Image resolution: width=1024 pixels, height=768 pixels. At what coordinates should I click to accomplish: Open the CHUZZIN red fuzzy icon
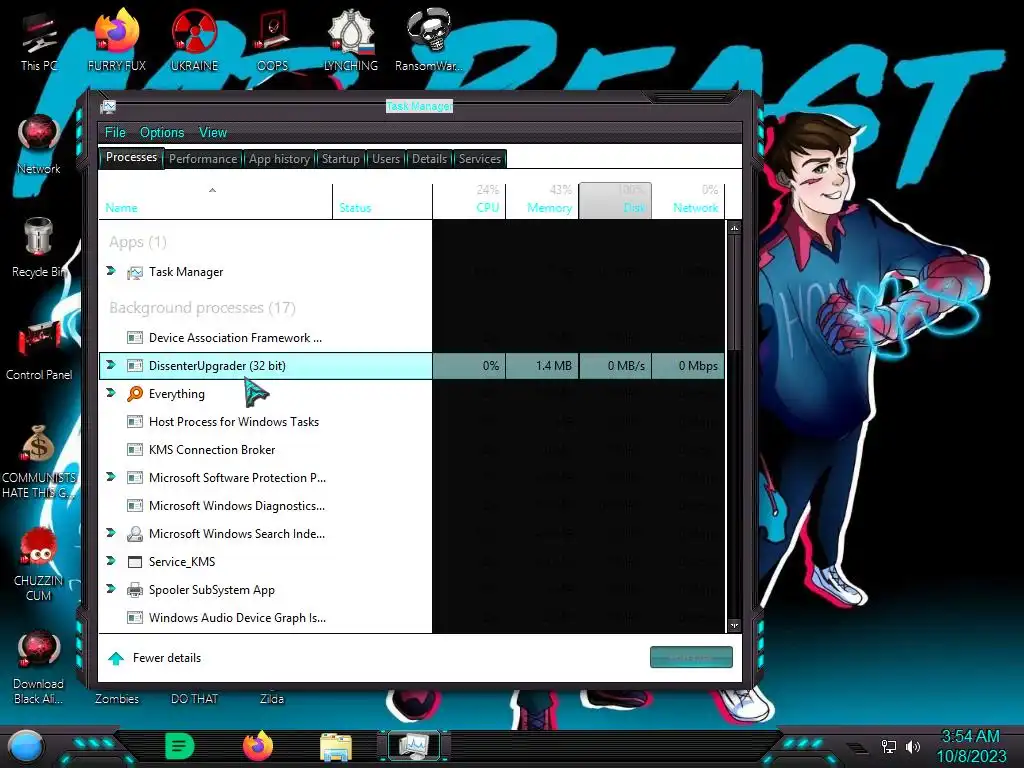coord(39,564)
